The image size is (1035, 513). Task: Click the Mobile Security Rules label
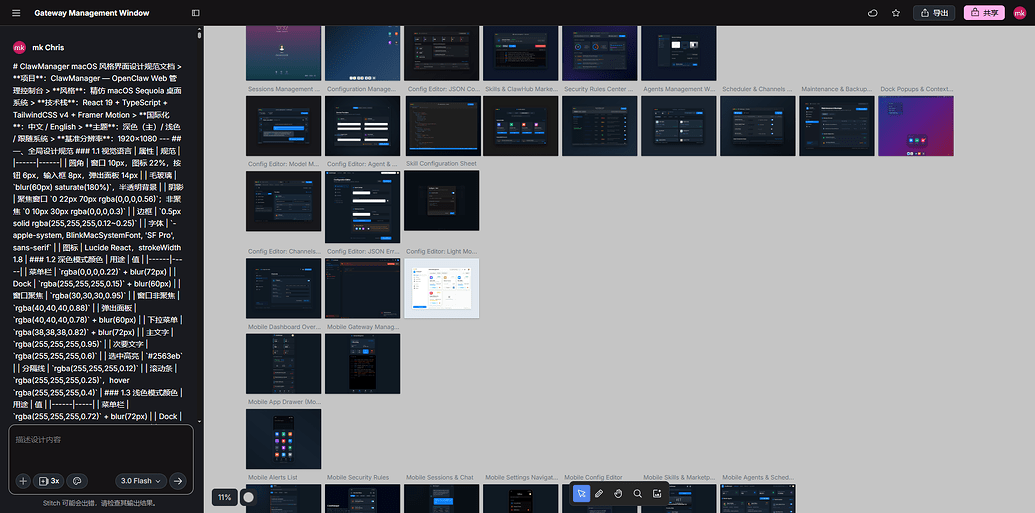pyautogui.click(x=358, y=477)
